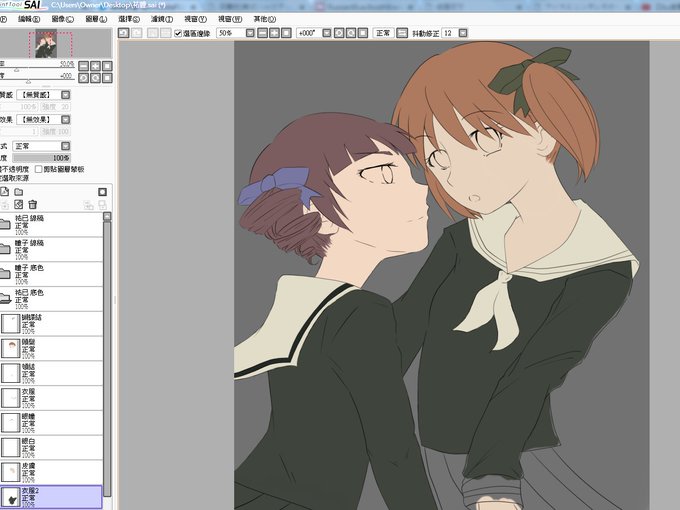This screenshot has width=680, height=510.
Task: Open the 圖層(L) menu
Action: [x=96, y=19]
